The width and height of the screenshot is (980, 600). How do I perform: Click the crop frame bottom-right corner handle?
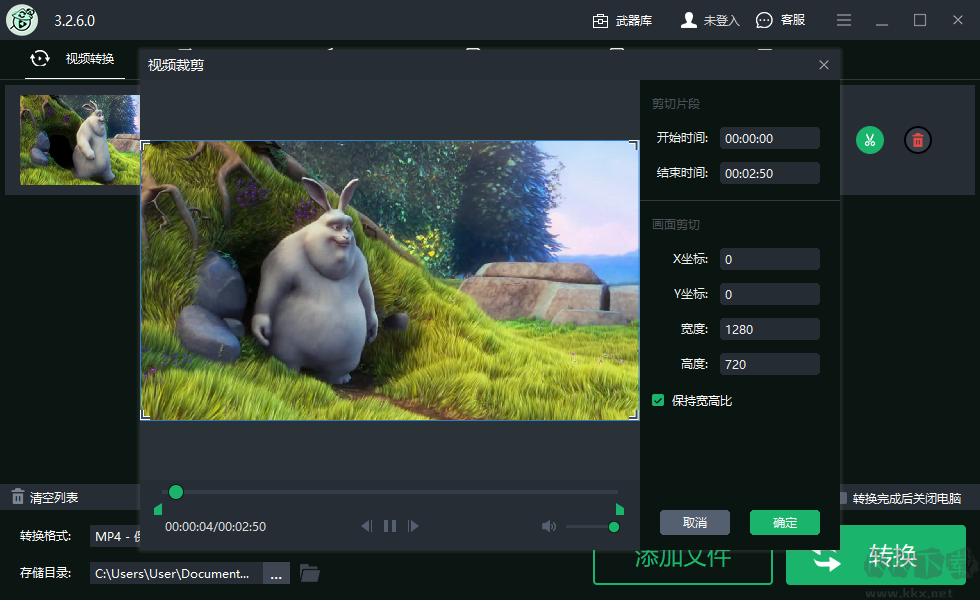point(634,415)
